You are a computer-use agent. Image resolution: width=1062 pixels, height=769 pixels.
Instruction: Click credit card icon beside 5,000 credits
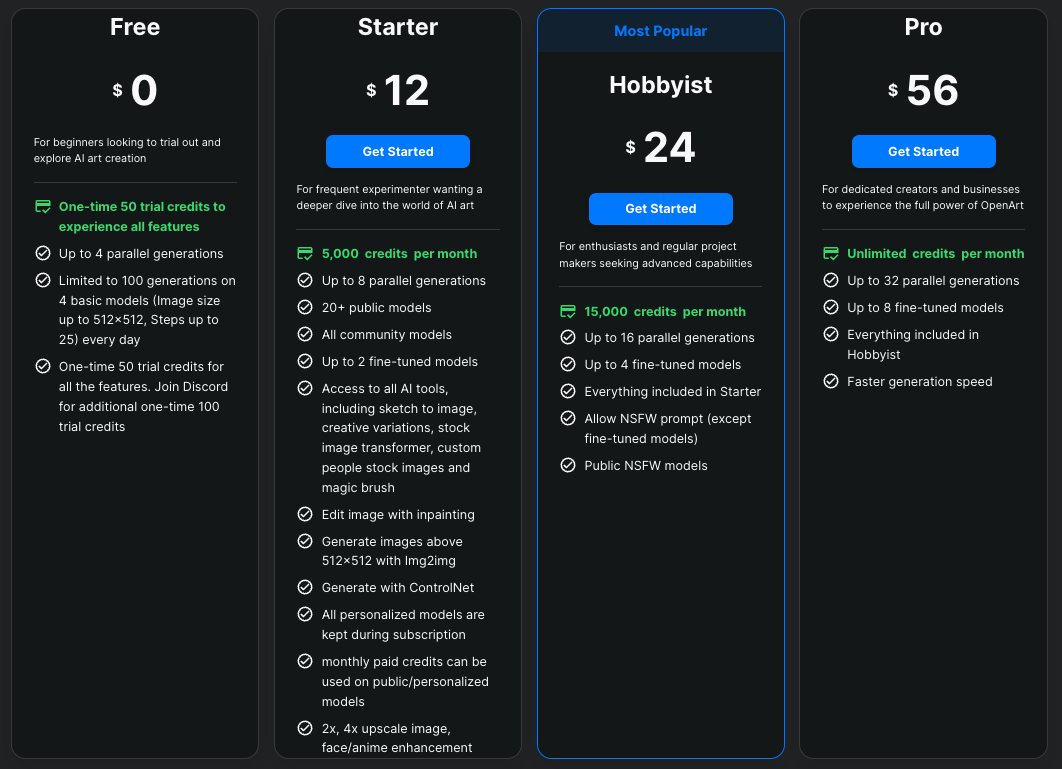[305, 254]
